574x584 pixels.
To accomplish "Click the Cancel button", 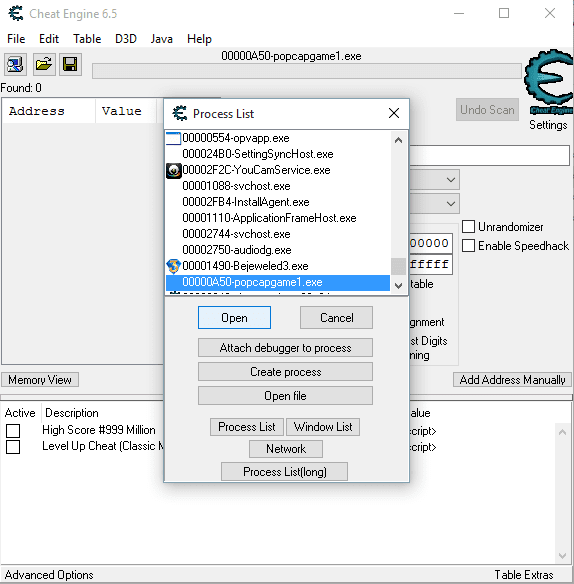I will tap(336, 318).
